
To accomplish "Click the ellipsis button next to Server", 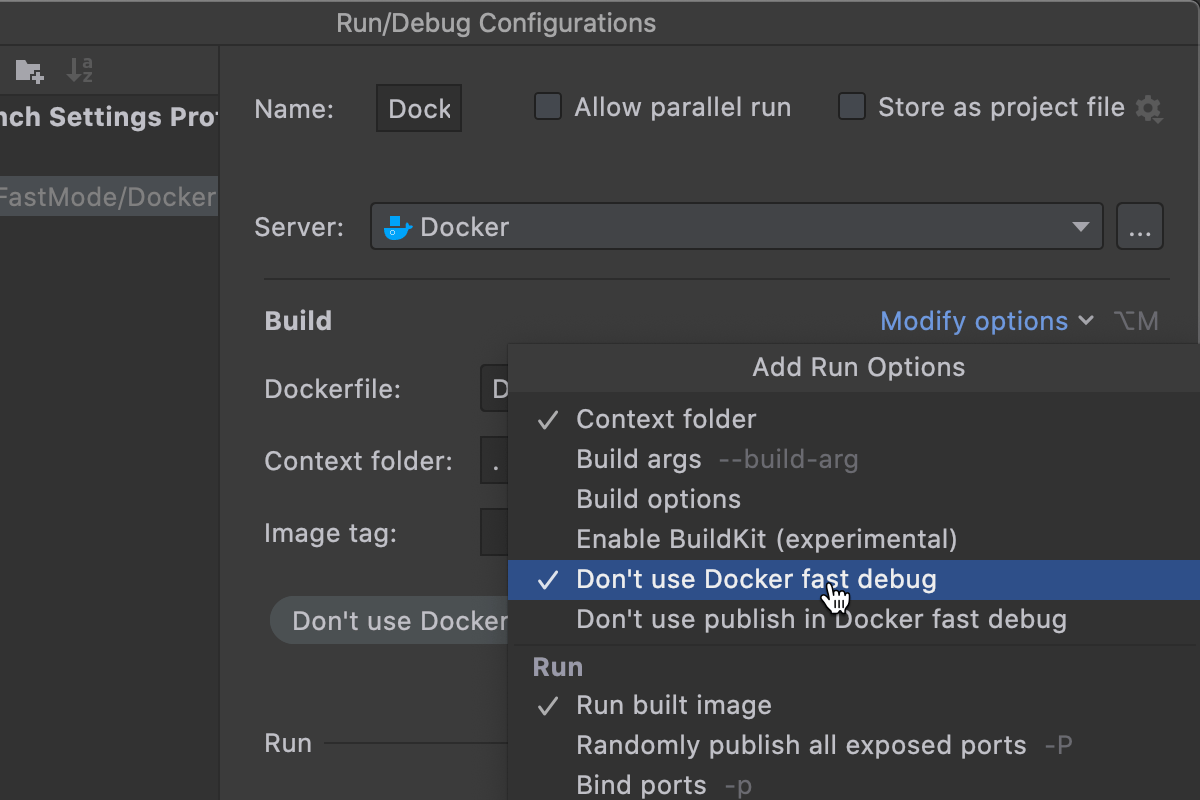I will click(1140, 227).
